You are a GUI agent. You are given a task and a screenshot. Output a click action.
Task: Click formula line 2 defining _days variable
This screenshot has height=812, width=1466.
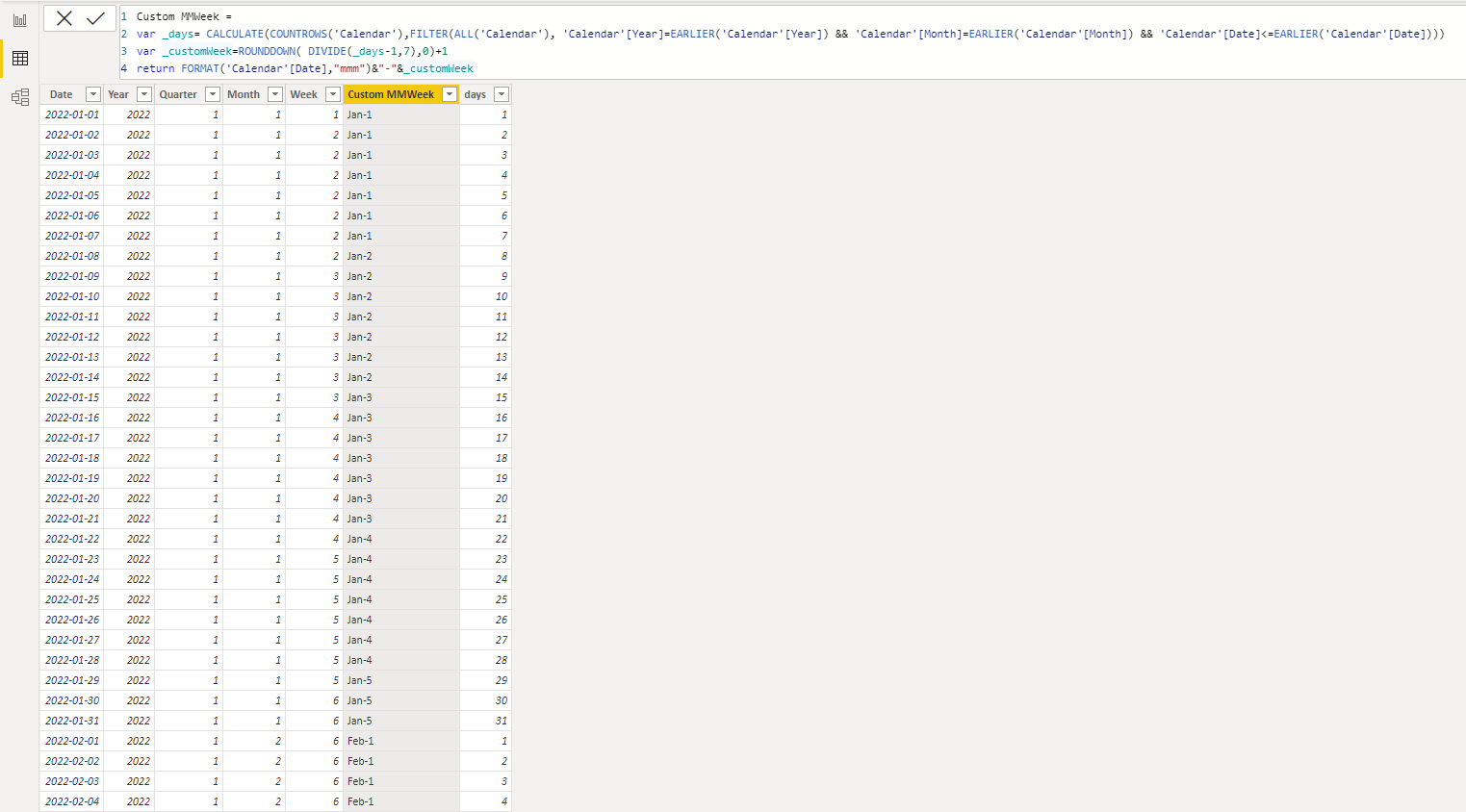[x=790, y=34]
